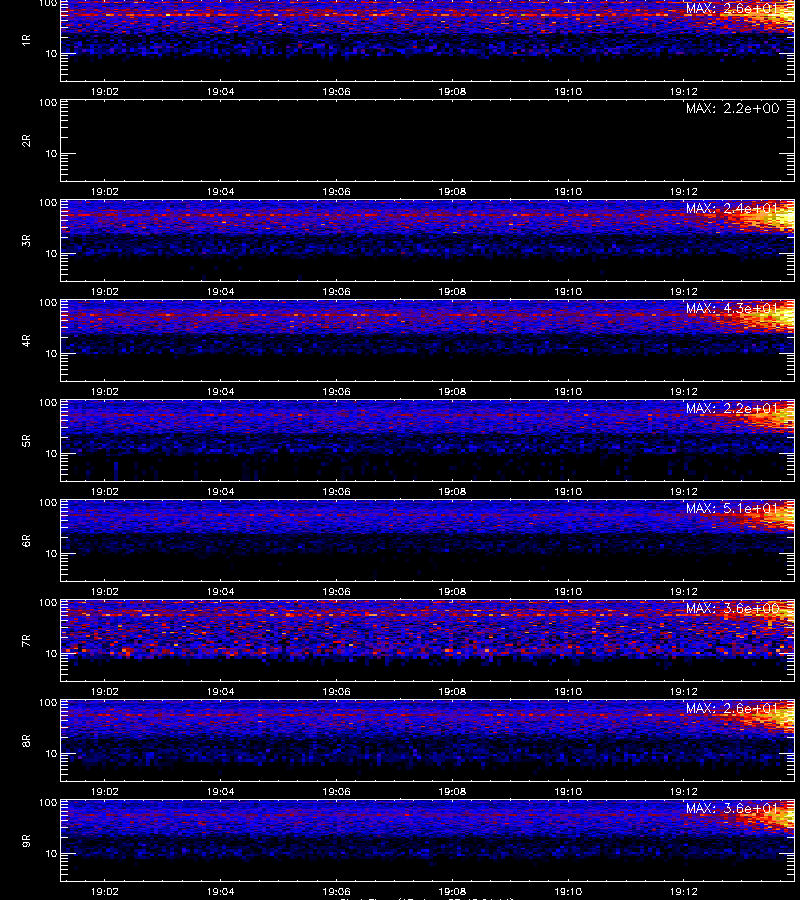Select 'MAX: 2.6e+01' text in 8R panel
Viewport: 800px width, 900px height.
(732, 709)
